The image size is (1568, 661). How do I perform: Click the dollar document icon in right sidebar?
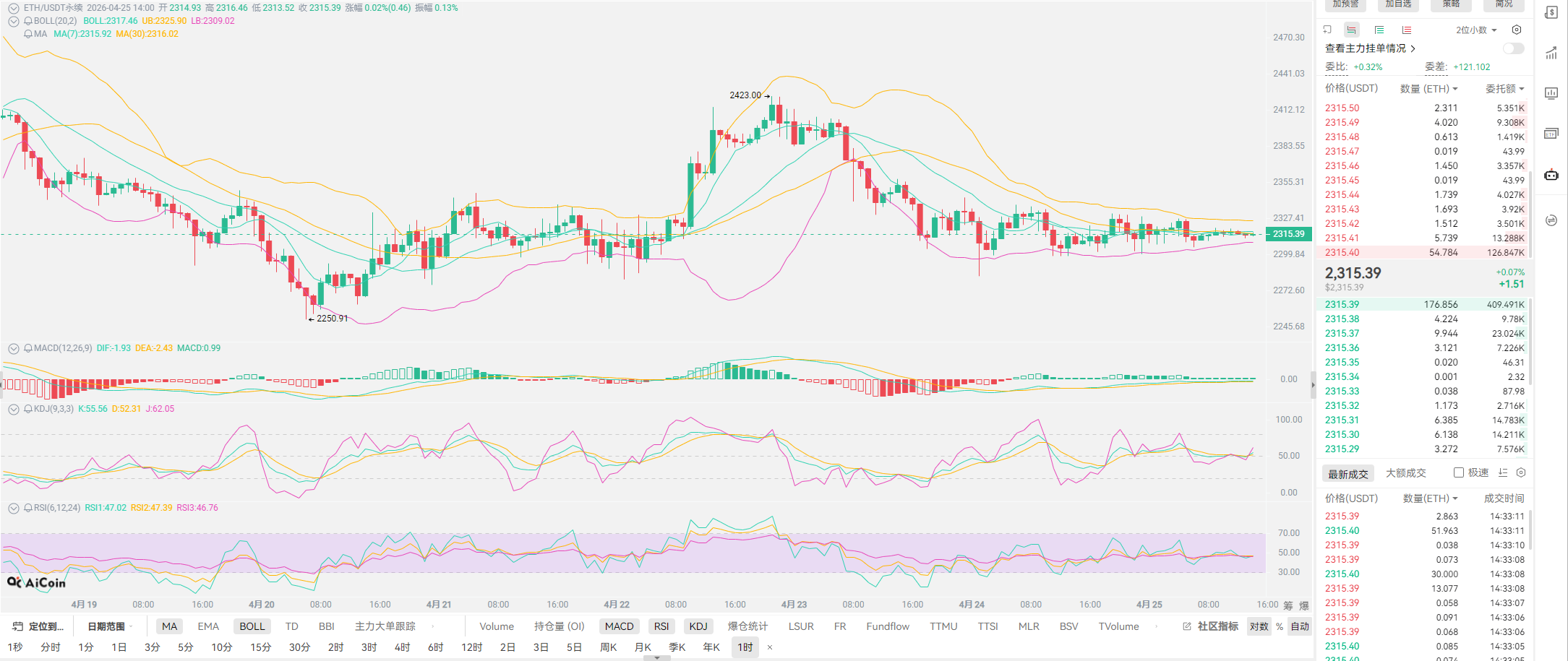(x=1551, y=13)
